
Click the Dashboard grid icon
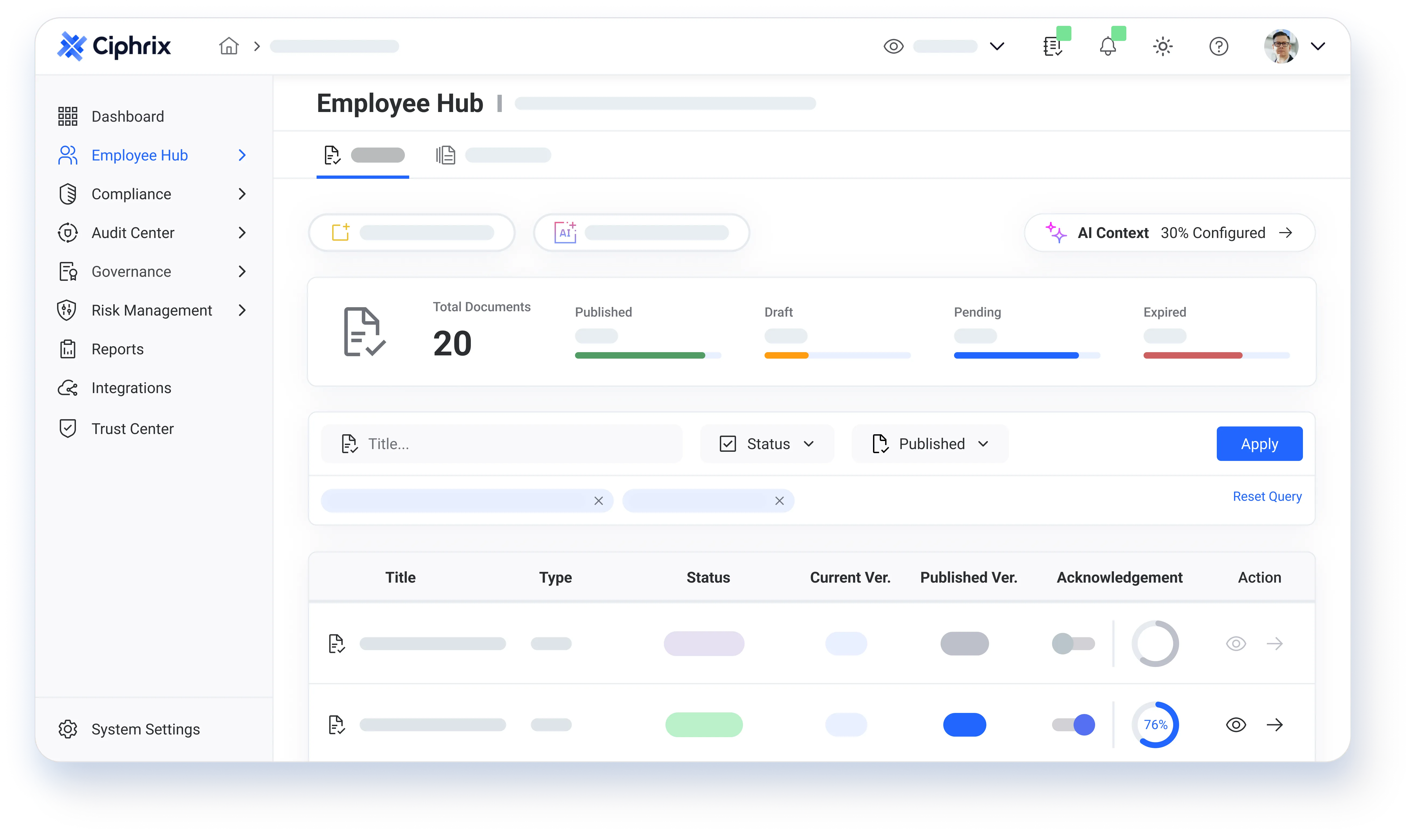(67, 116)
